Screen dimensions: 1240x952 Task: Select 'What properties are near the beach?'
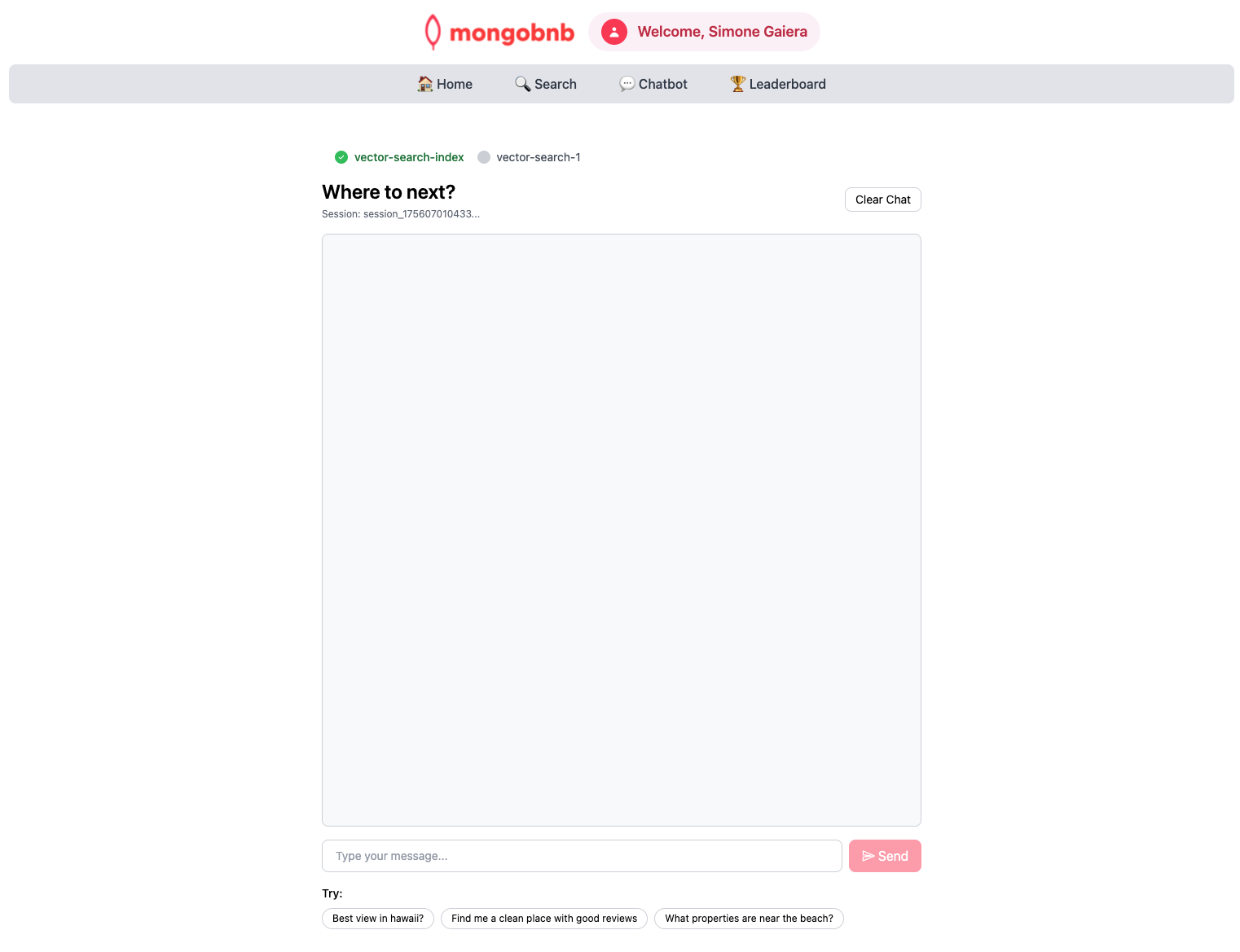(x=749, y=919)
